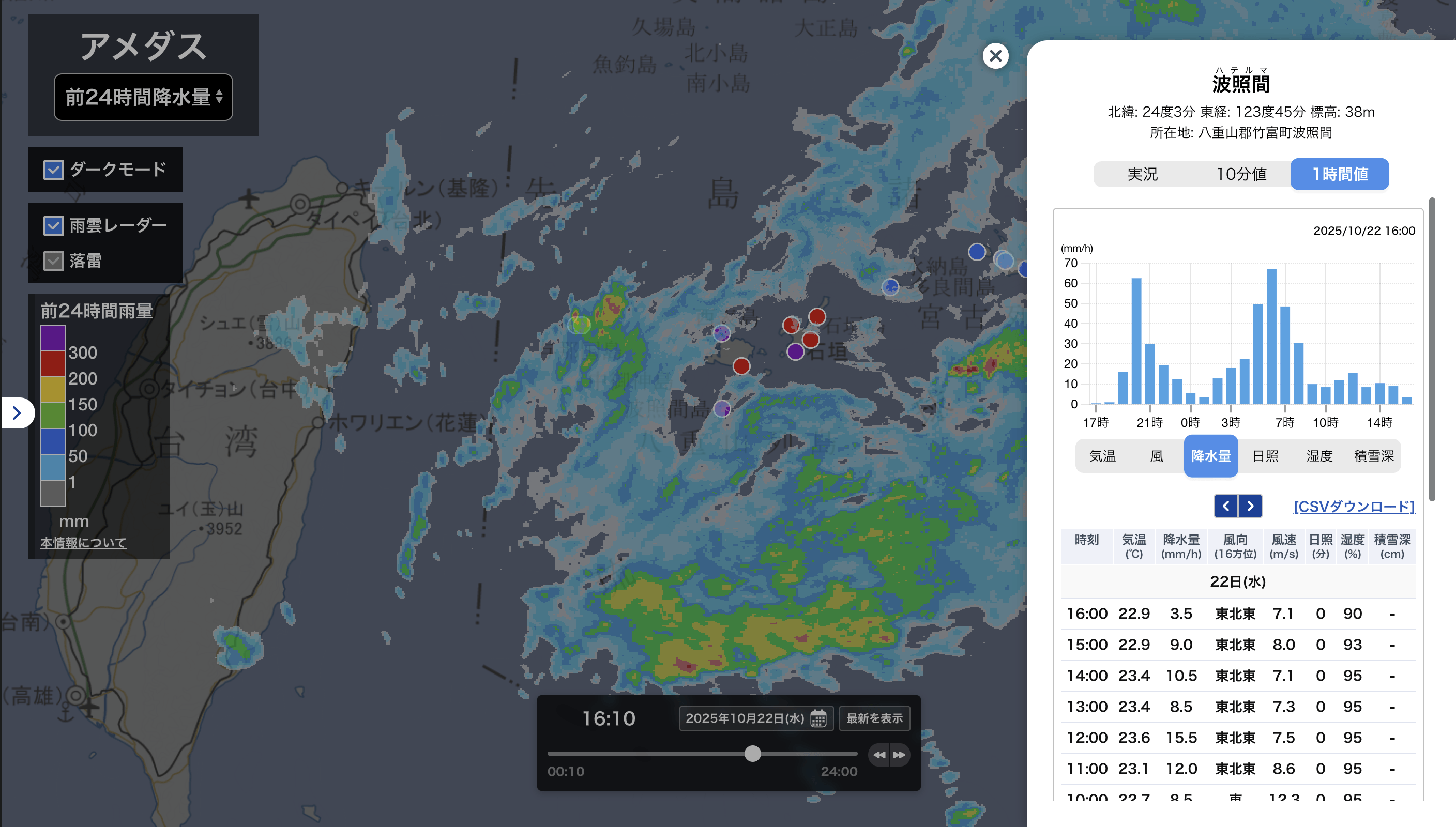Step the time forward with the fast-forward icon
This screenshot has width=1456, height=827.
(899, 755)
